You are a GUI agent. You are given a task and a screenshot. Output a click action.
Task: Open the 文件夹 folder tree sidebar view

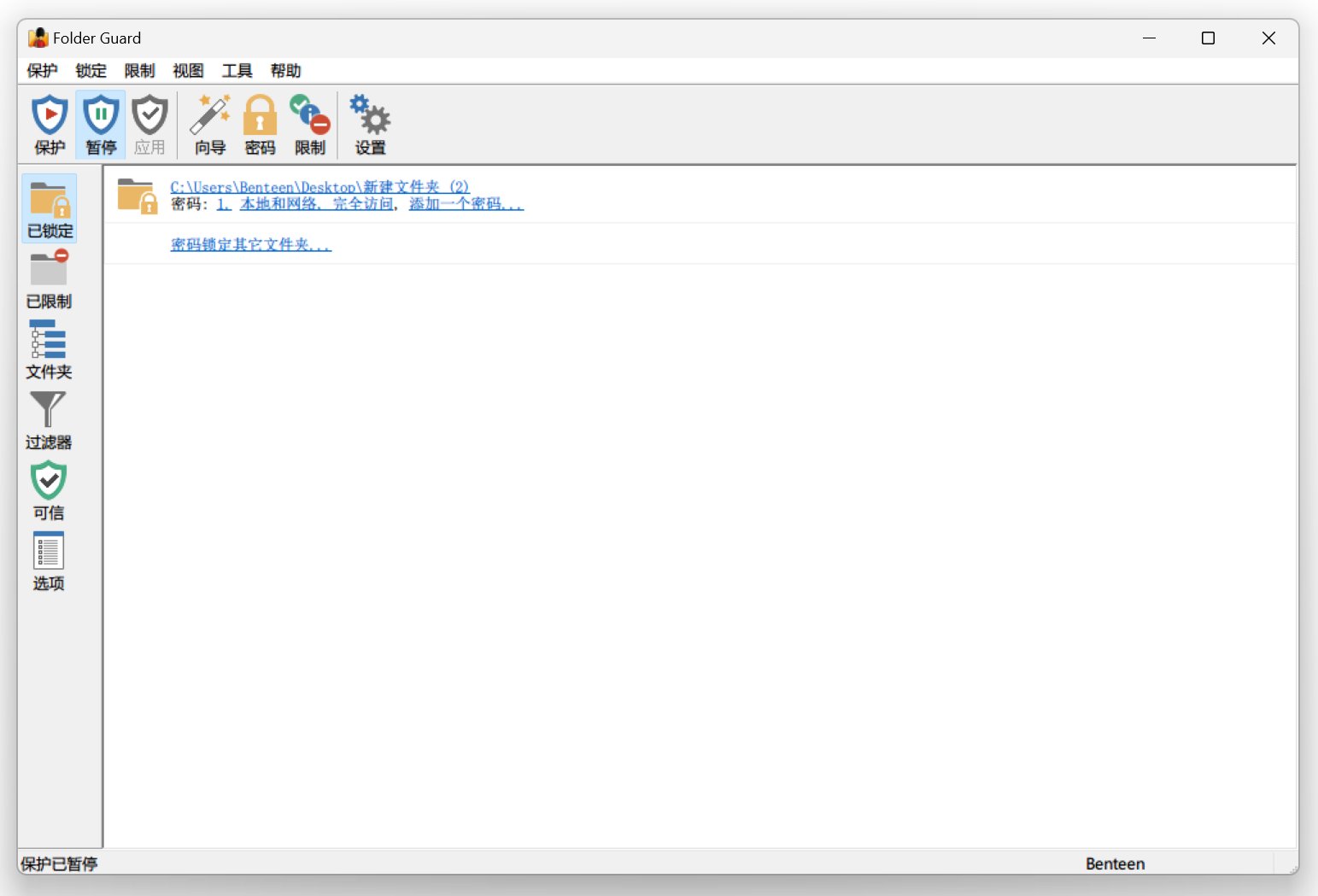pyautogui.click(x=50, y=349)
